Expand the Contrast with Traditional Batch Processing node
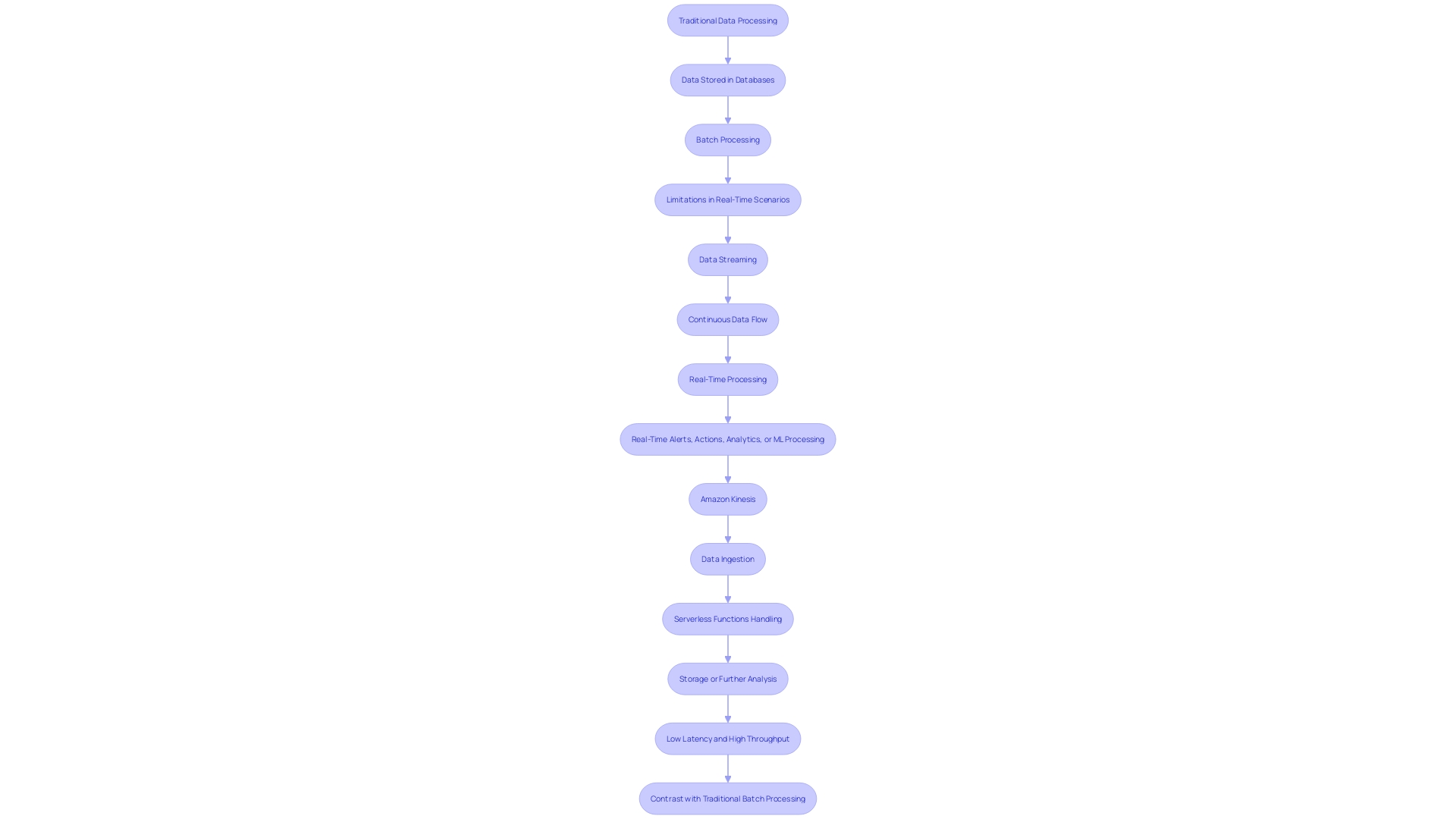This screenshot has height=819, width=1456. tap(727, 798)
